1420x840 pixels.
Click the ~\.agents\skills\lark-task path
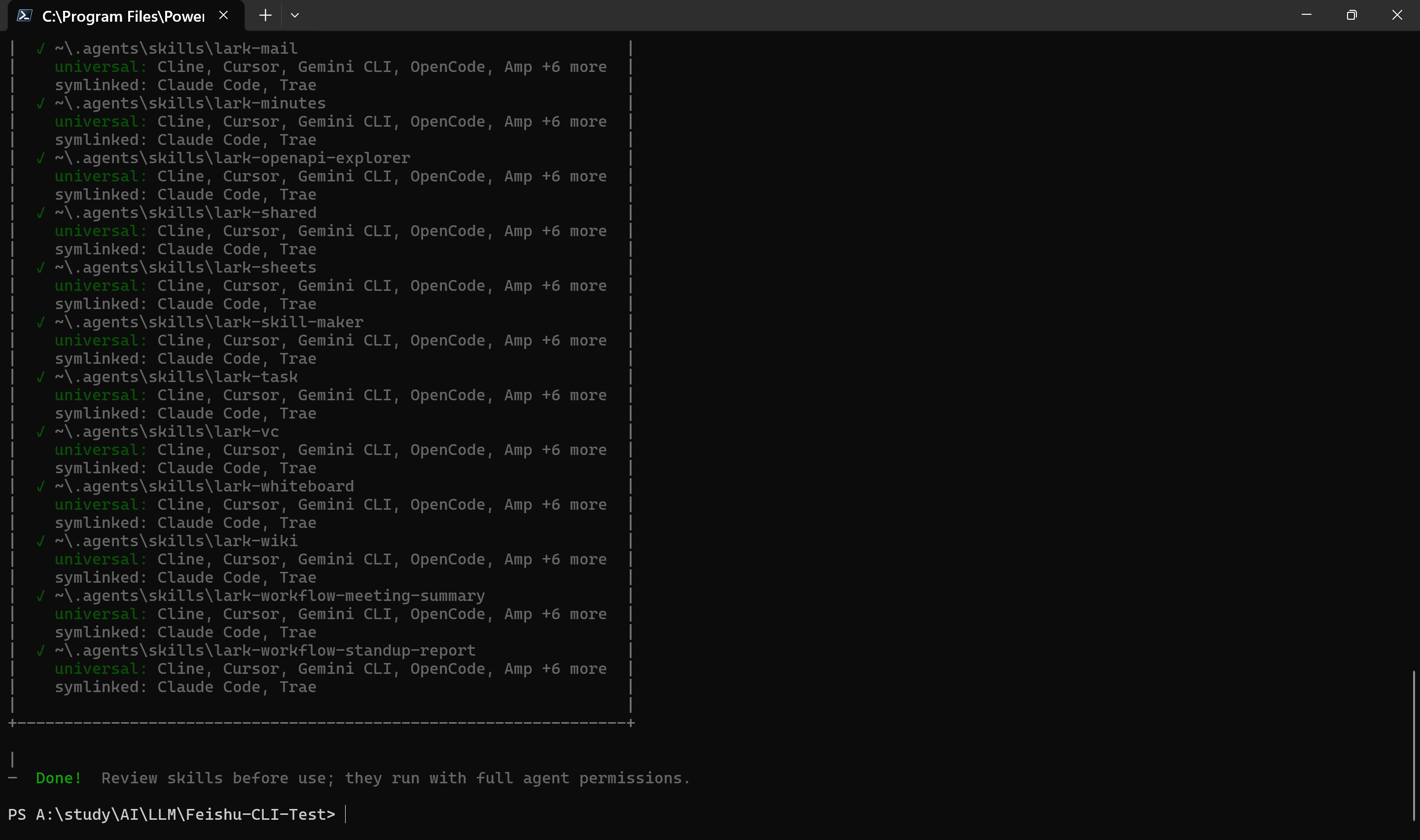(x=176, y=377)
